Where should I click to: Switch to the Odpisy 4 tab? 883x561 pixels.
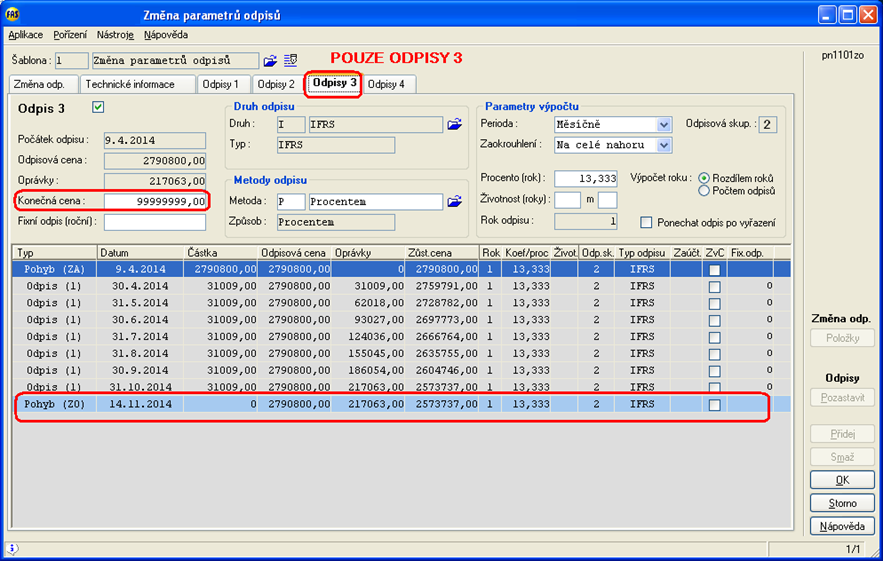[386, 84]
